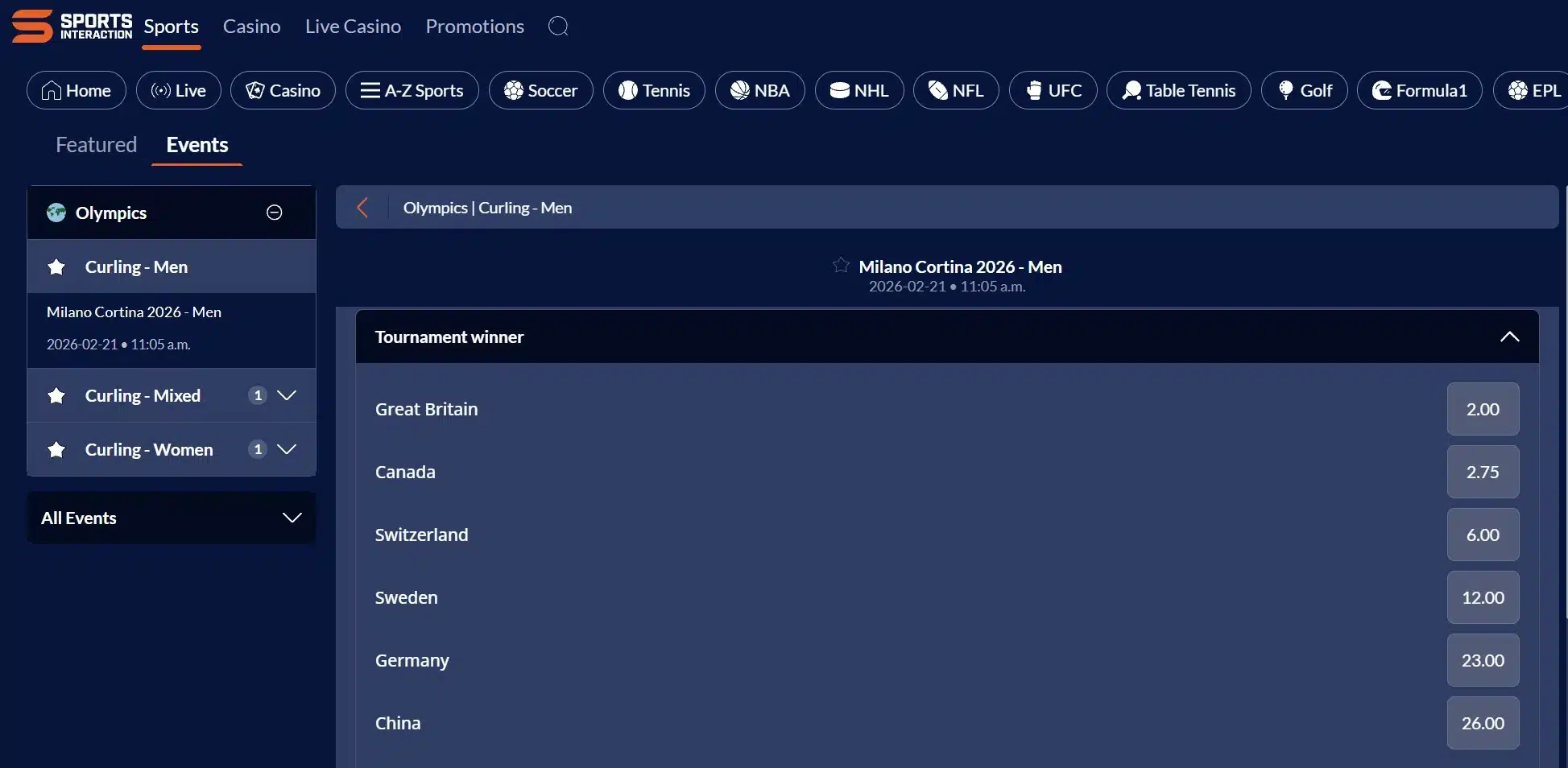1568x768 pixels.
Task: Open the UFC section
Action: point(1035,90)
